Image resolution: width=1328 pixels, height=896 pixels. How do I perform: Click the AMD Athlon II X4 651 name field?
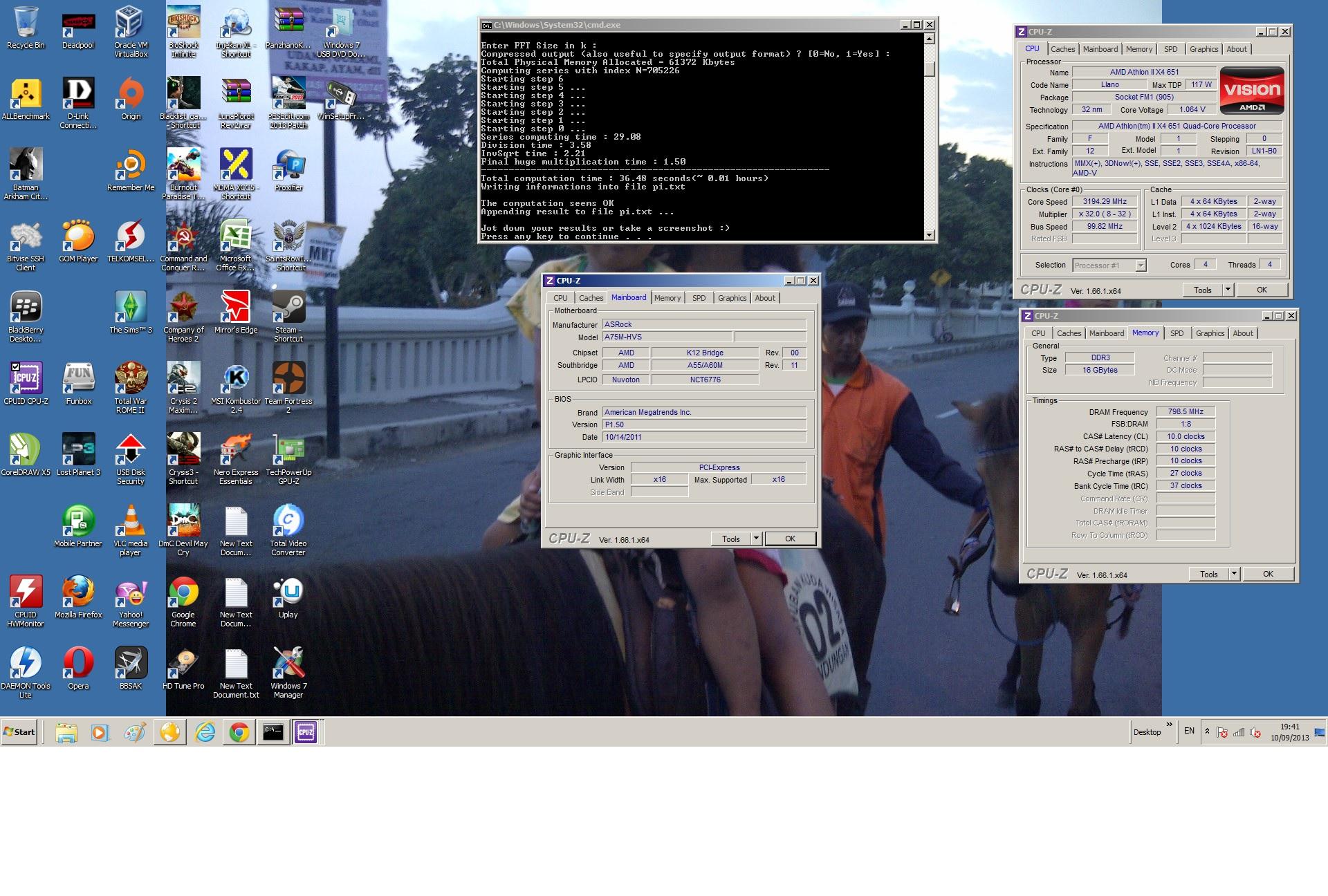click(1144, 72)
